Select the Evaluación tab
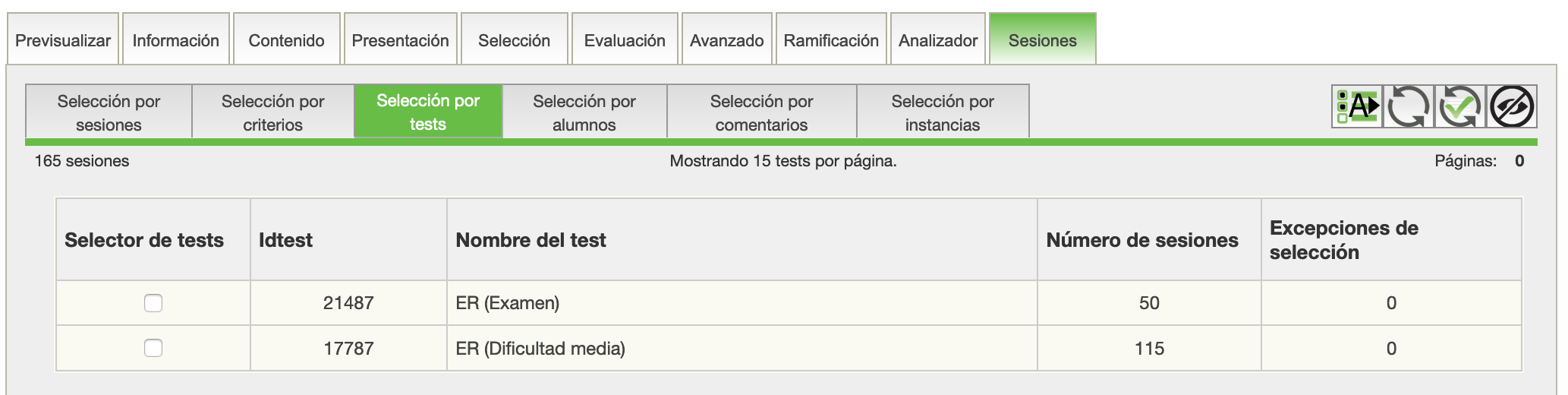1568x395 pixels. pos(624,40)
